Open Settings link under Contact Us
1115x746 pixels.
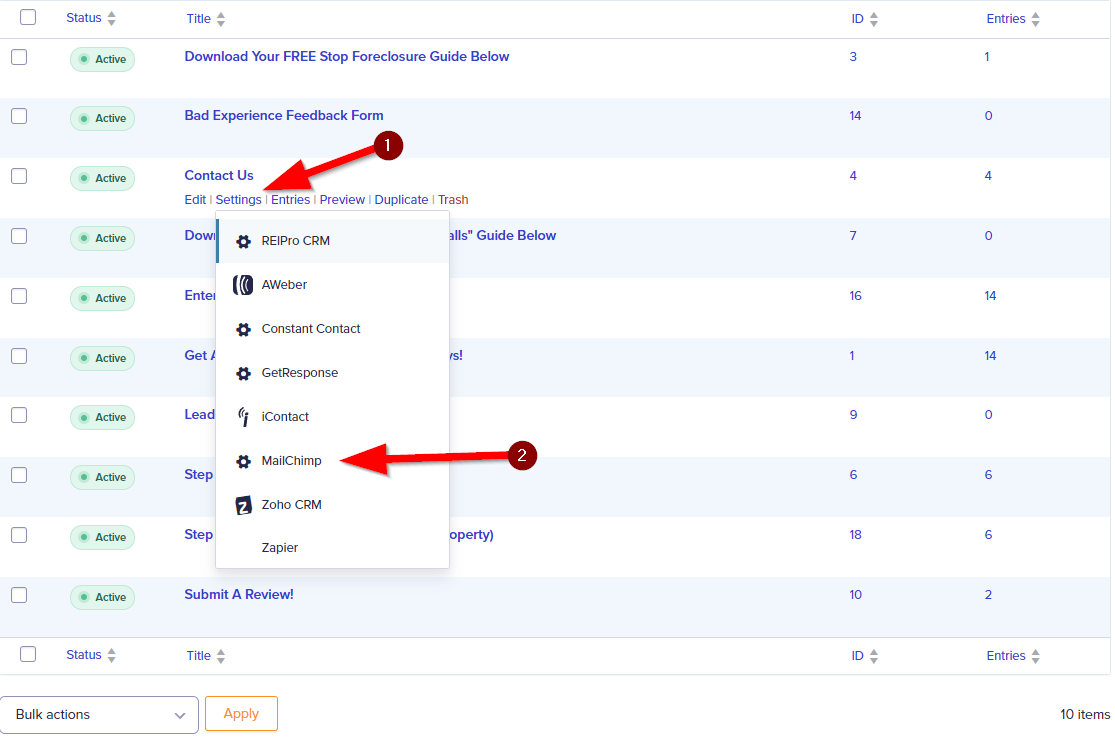[x=238, y=200]
